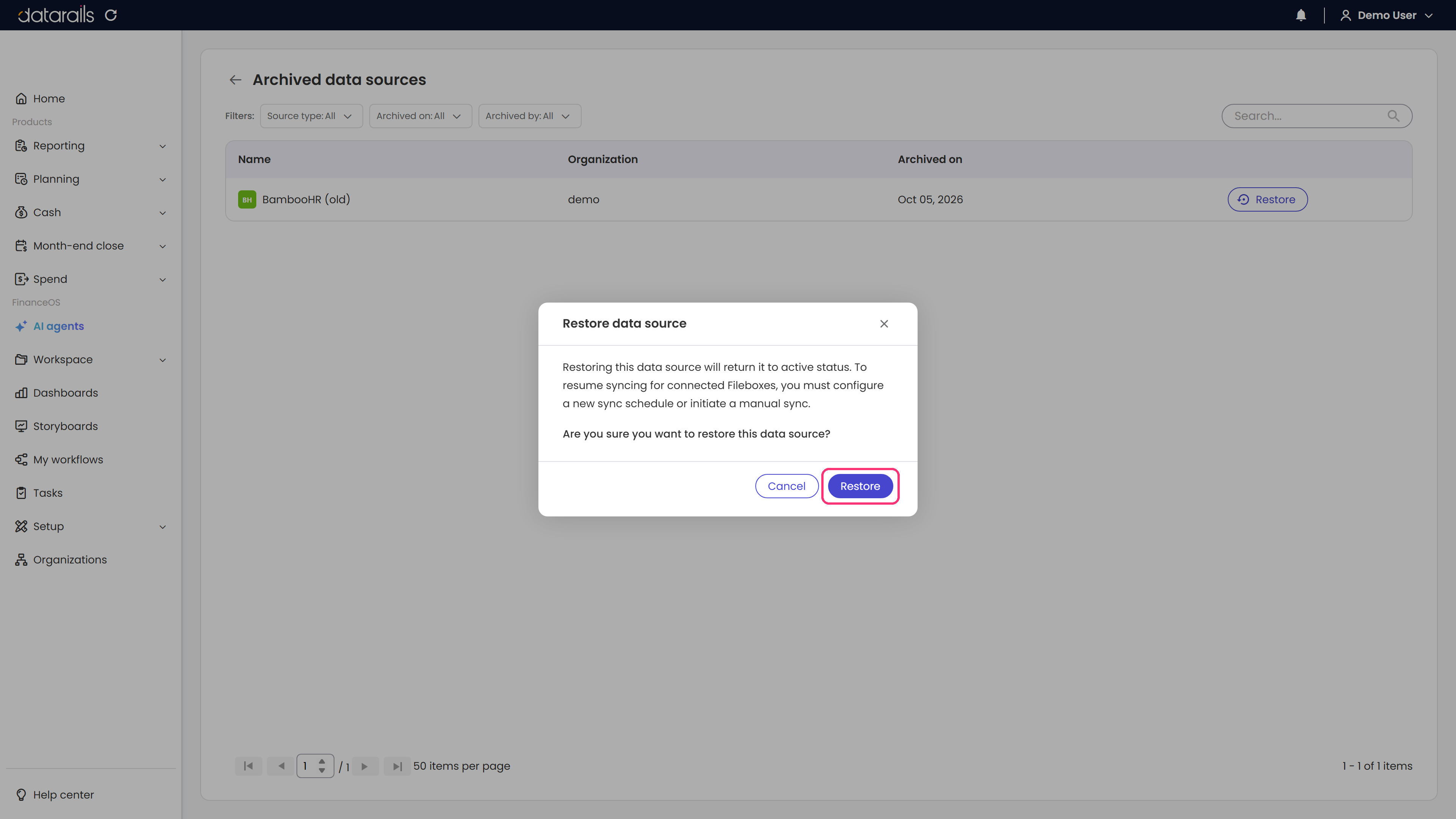Click the Name column header
The image size is (1456, 819).
[254, 159]
